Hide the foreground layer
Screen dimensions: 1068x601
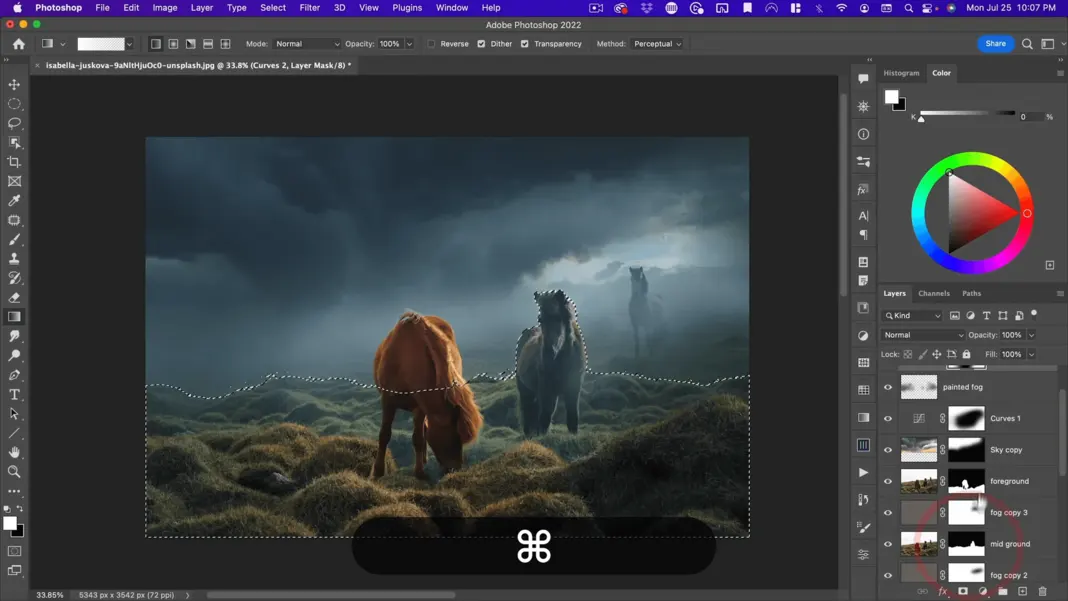point(888,481)
